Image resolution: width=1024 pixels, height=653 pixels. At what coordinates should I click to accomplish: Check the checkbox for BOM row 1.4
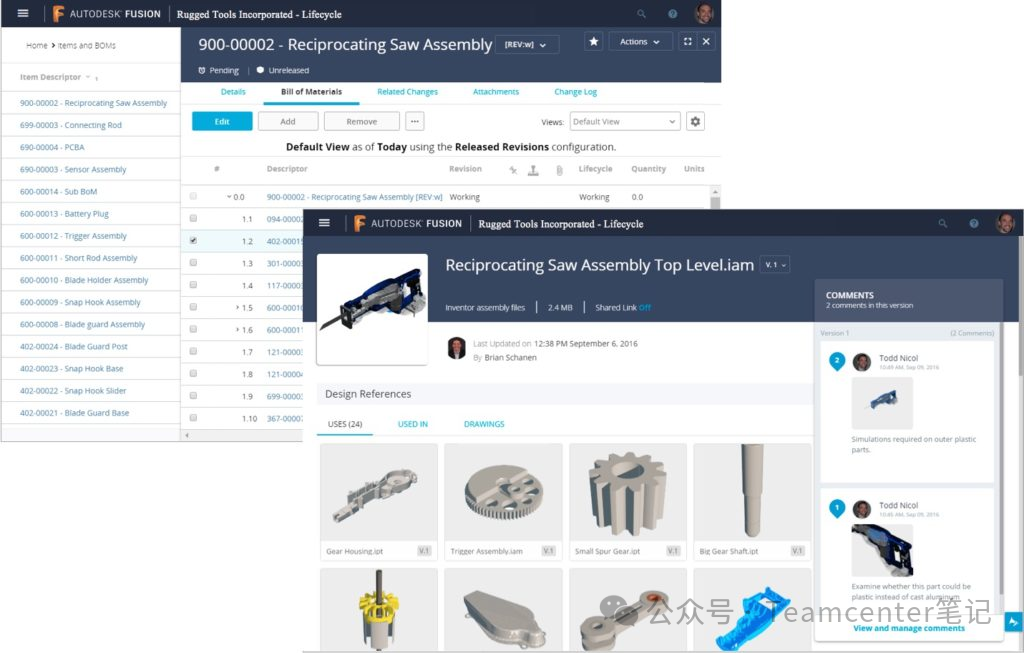193,285
